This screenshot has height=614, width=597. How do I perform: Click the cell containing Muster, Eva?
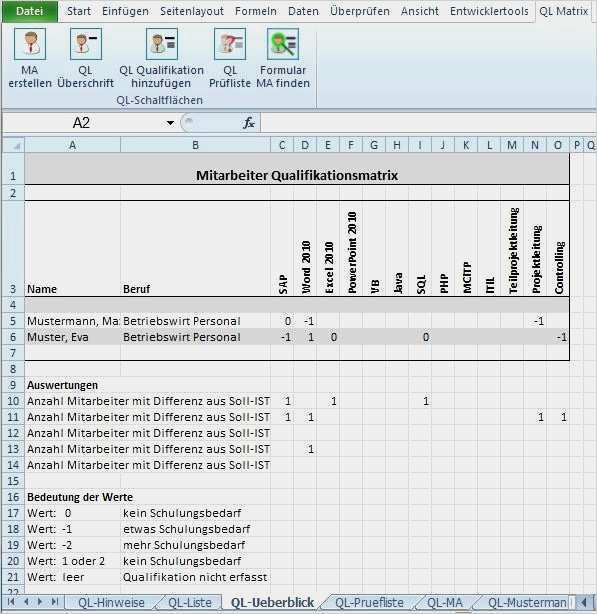pos(73,337)
